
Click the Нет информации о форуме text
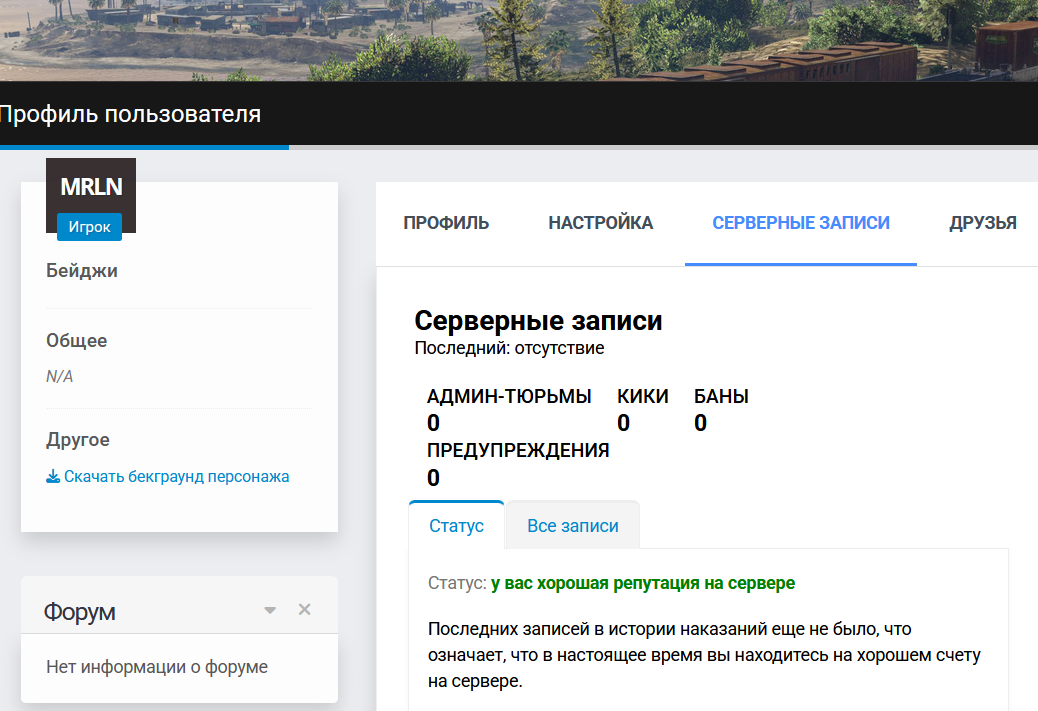pyautogui.click(x=157, y=667)
